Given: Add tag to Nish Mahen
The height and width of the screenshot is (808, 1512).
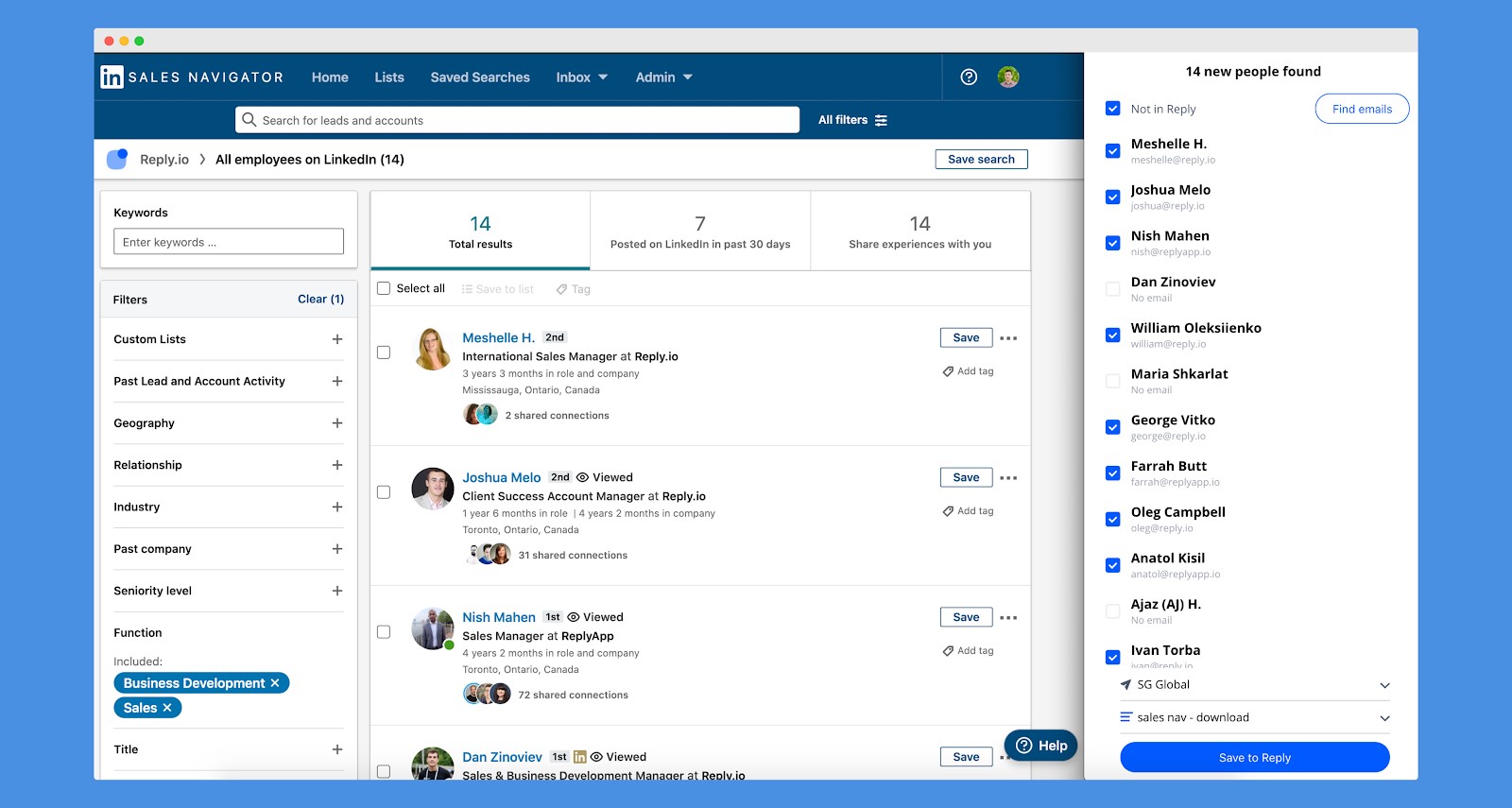Looking at the screenshot, I should point(968,651).
